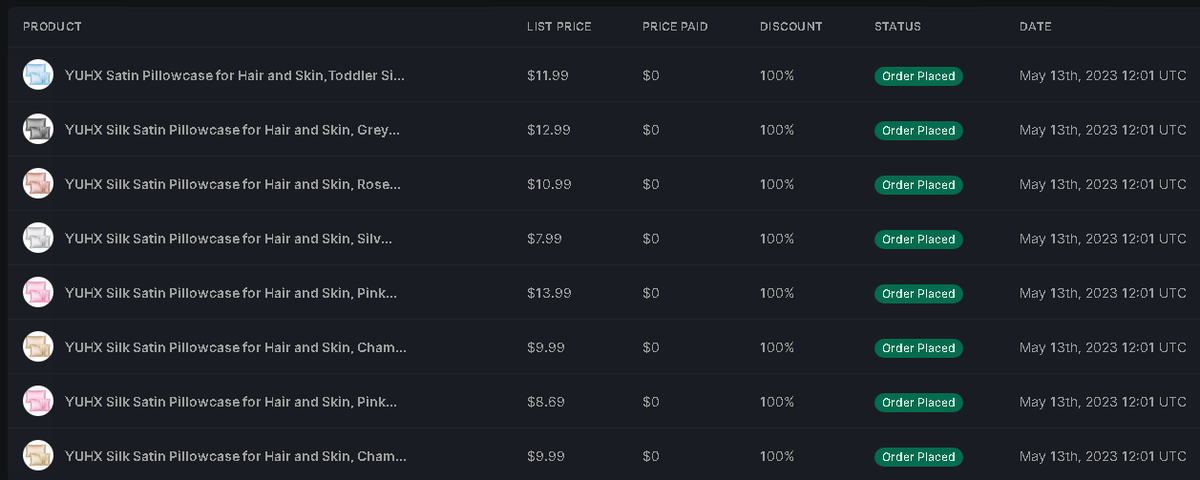
Task: Sort by the PRODUCT column header
Action: [x=52, y=26]
